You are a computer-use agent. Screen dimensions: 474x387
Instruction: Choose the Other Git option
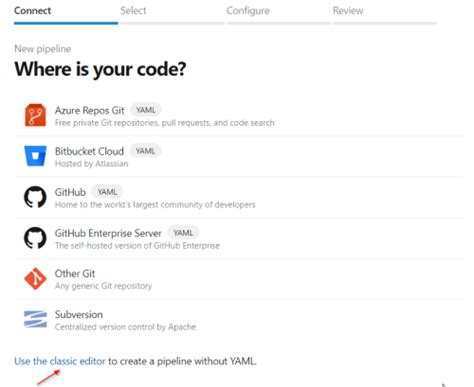(x=239, y=279)
